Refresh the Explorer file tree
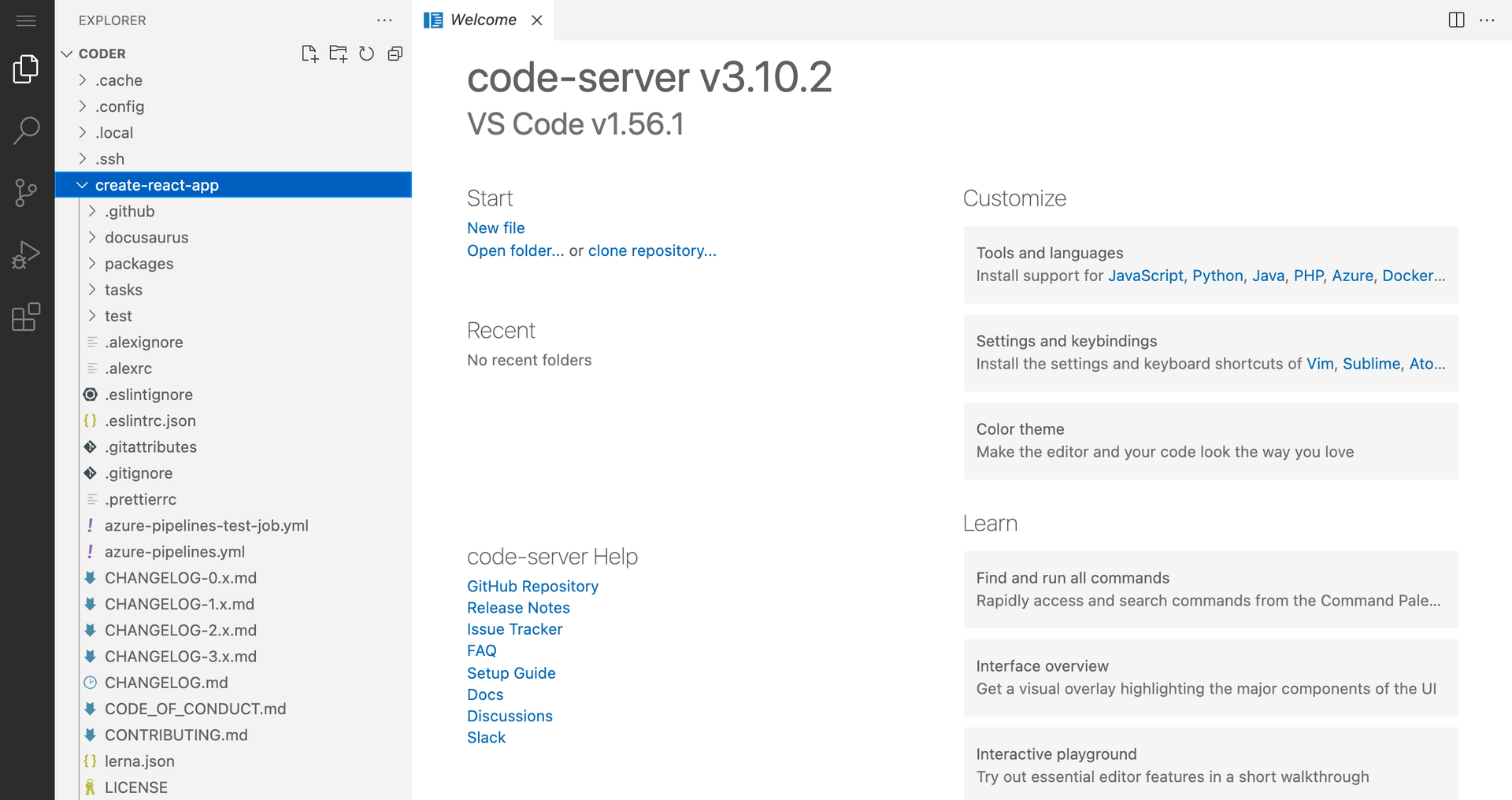Screen dimensions: 1512x800 pyautogui.click(x=366, y=54)
